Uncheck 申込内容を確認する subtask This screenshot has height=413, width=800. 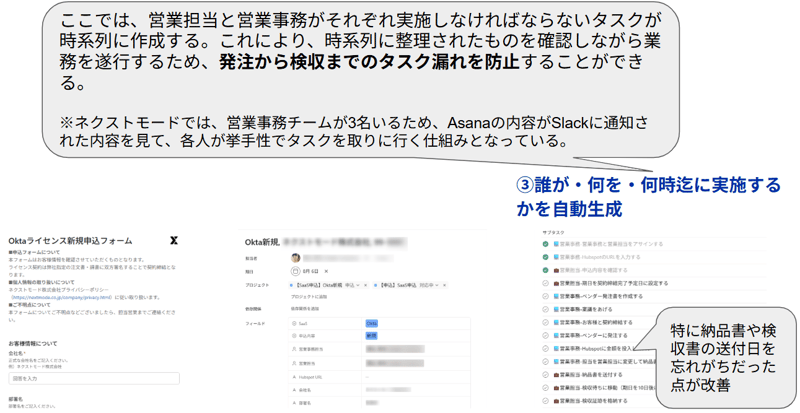click(x=545, y=270)
